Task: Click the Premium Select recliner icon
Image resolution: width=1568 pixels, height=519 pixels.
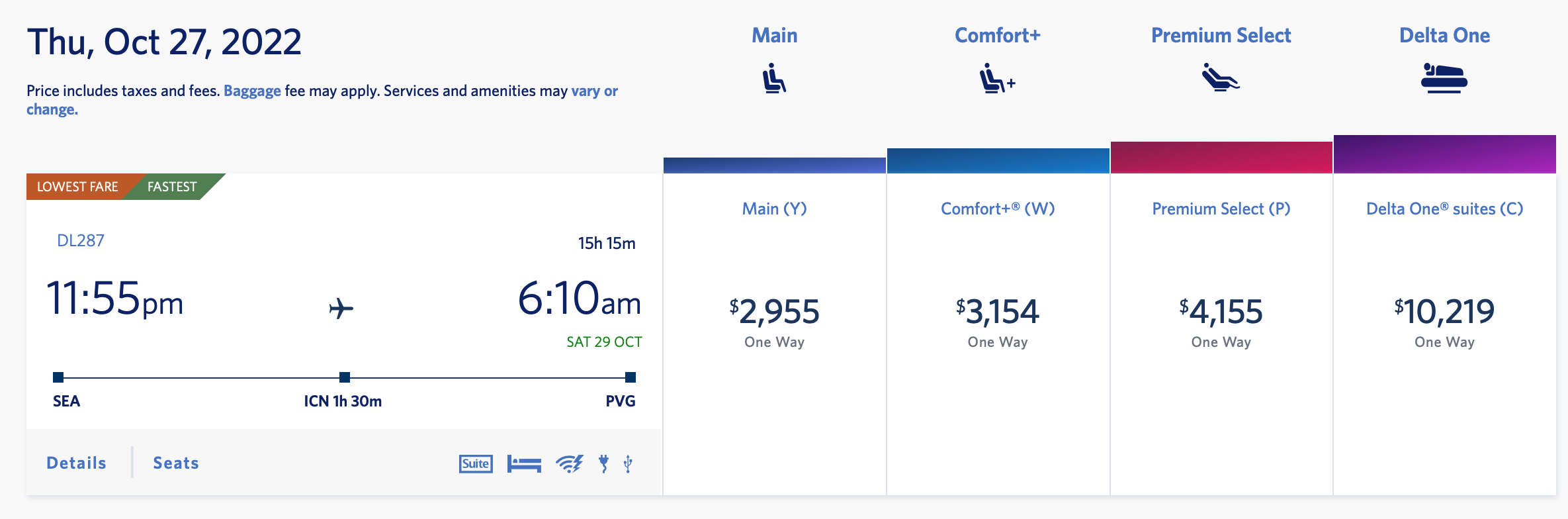Action: pyautogui.click(x=1221, y=77)
